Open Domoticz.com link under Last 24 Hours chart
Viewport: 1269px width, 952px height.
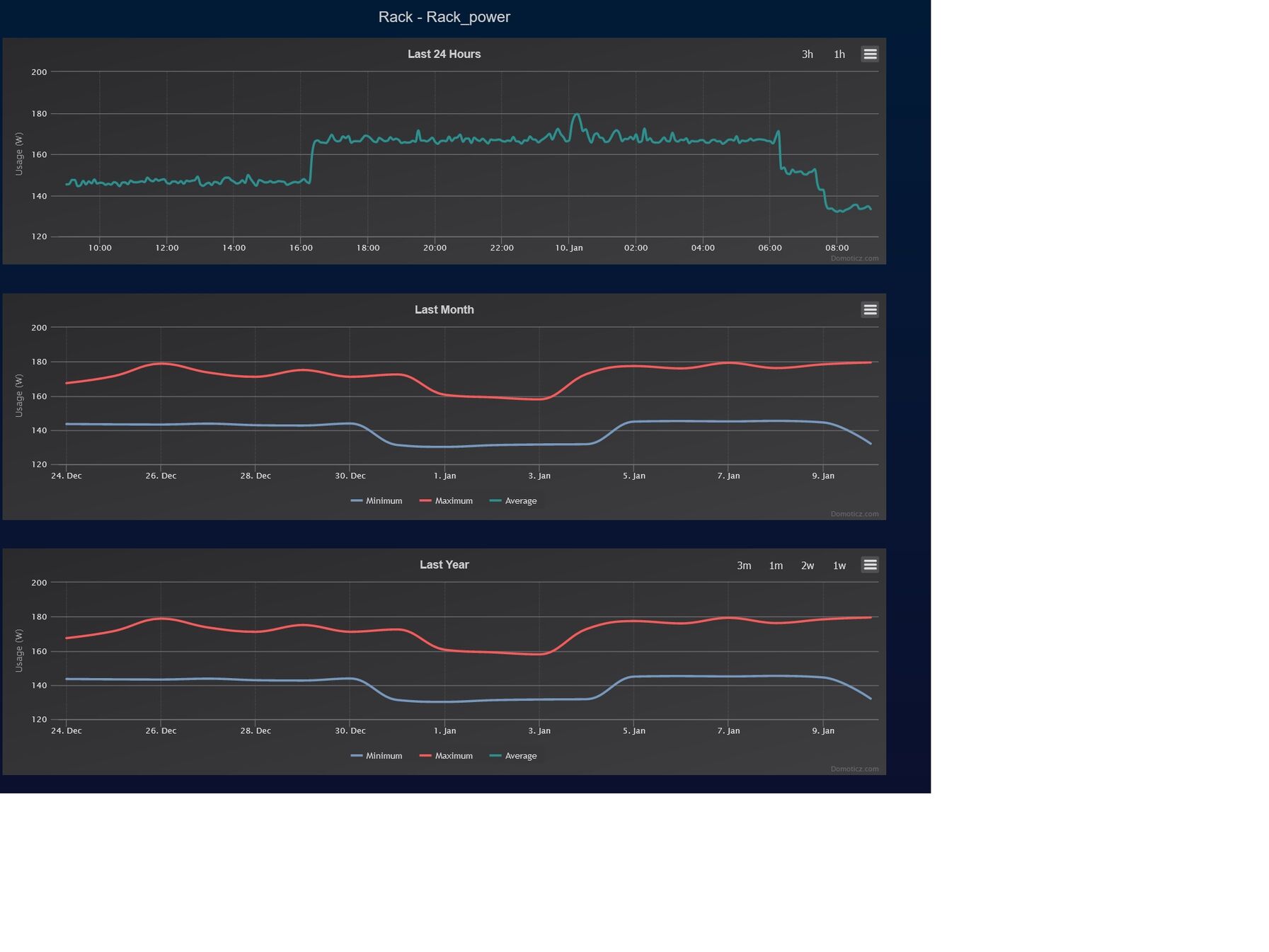pyautogui.click(x=854, y=258)
